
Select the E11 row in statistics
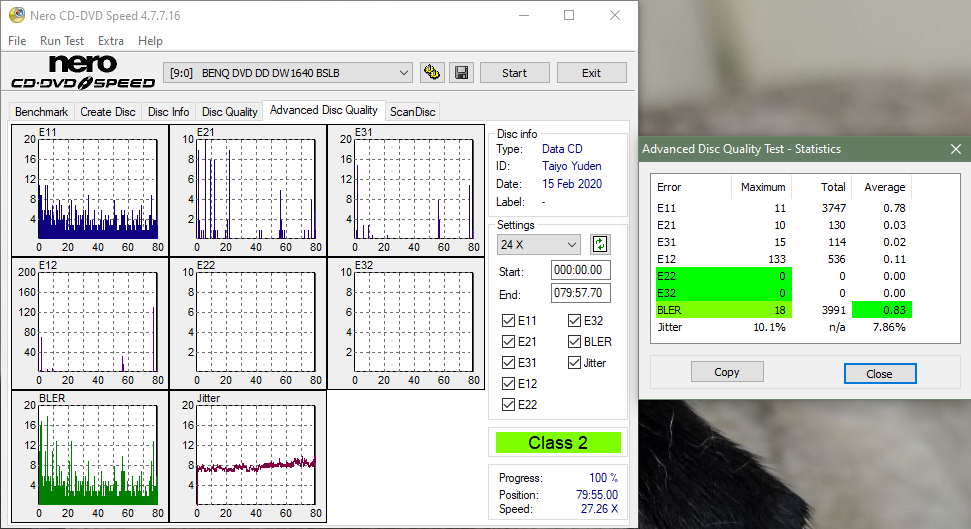[x=782, y=208]
